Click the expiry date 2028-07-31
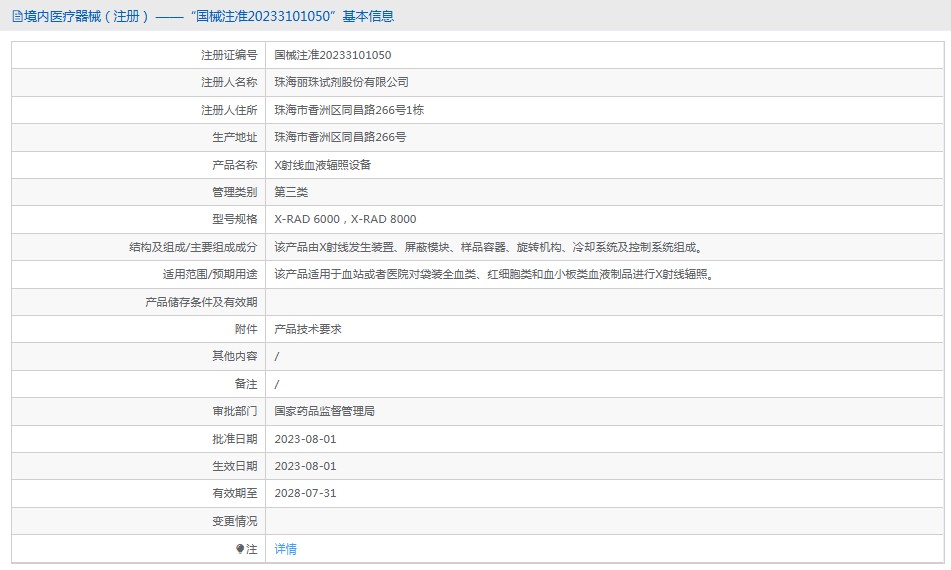 (x=305, y=493)
